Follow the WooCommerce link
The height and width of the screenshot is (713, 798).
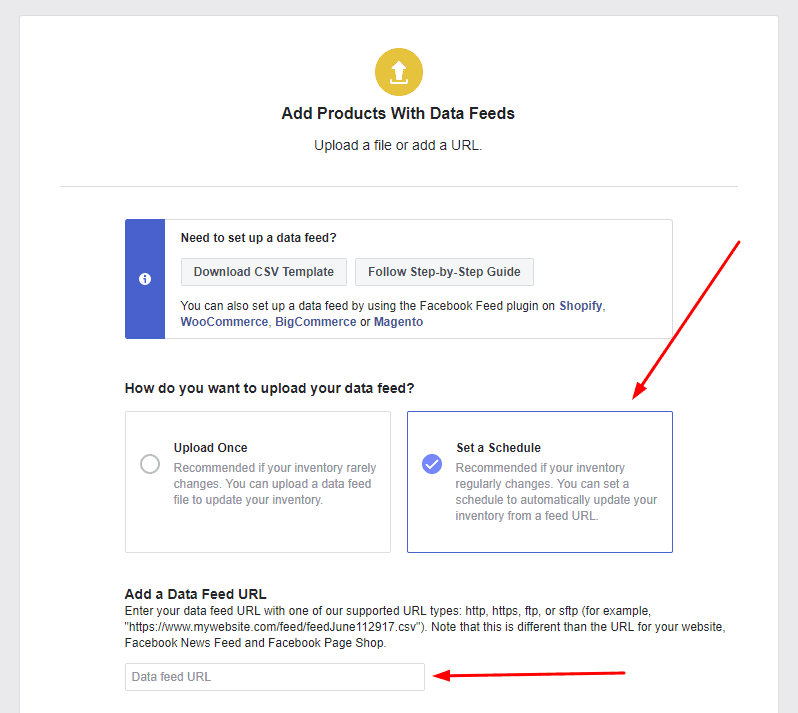[x=224, y=322]
